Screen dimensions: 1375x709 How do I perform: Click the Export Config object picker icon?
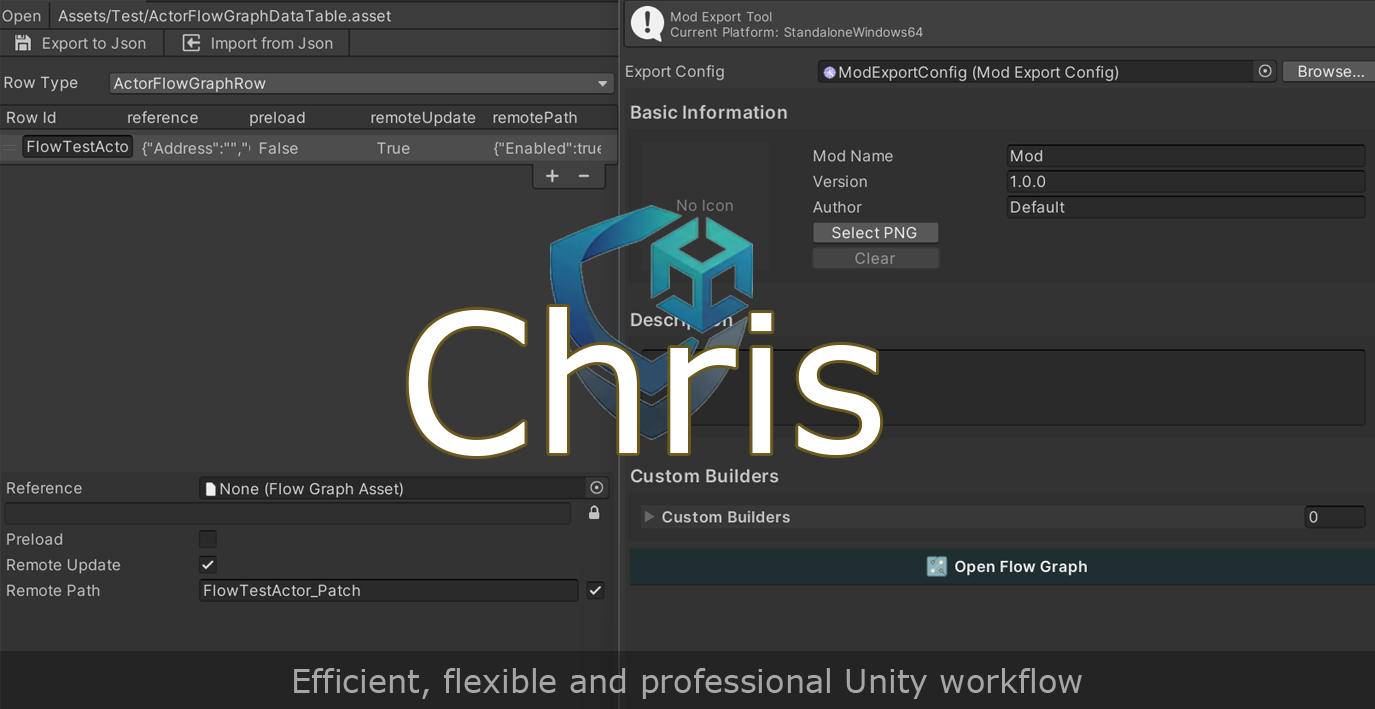[1265, 71]
